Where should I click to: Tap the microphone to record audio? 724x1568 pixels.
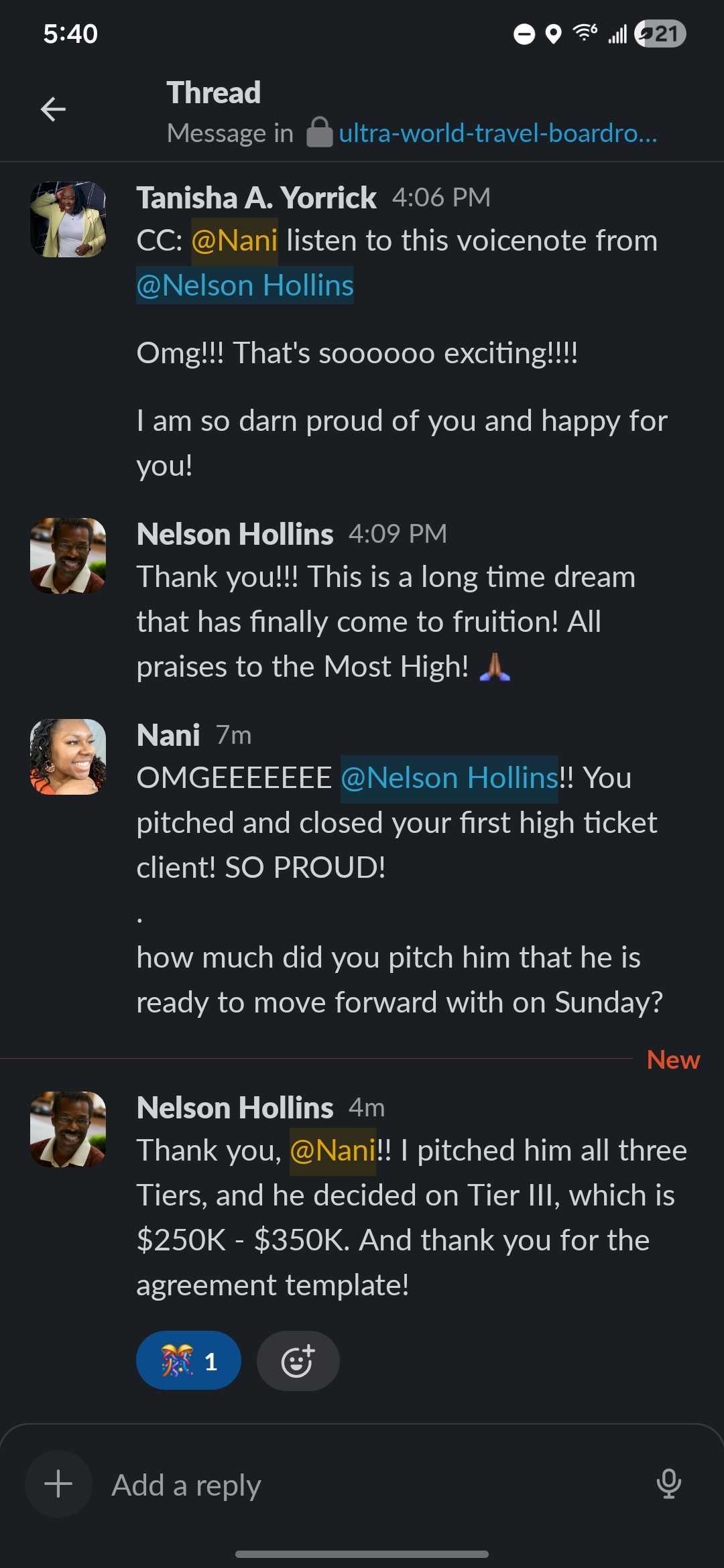(668, 1484)
